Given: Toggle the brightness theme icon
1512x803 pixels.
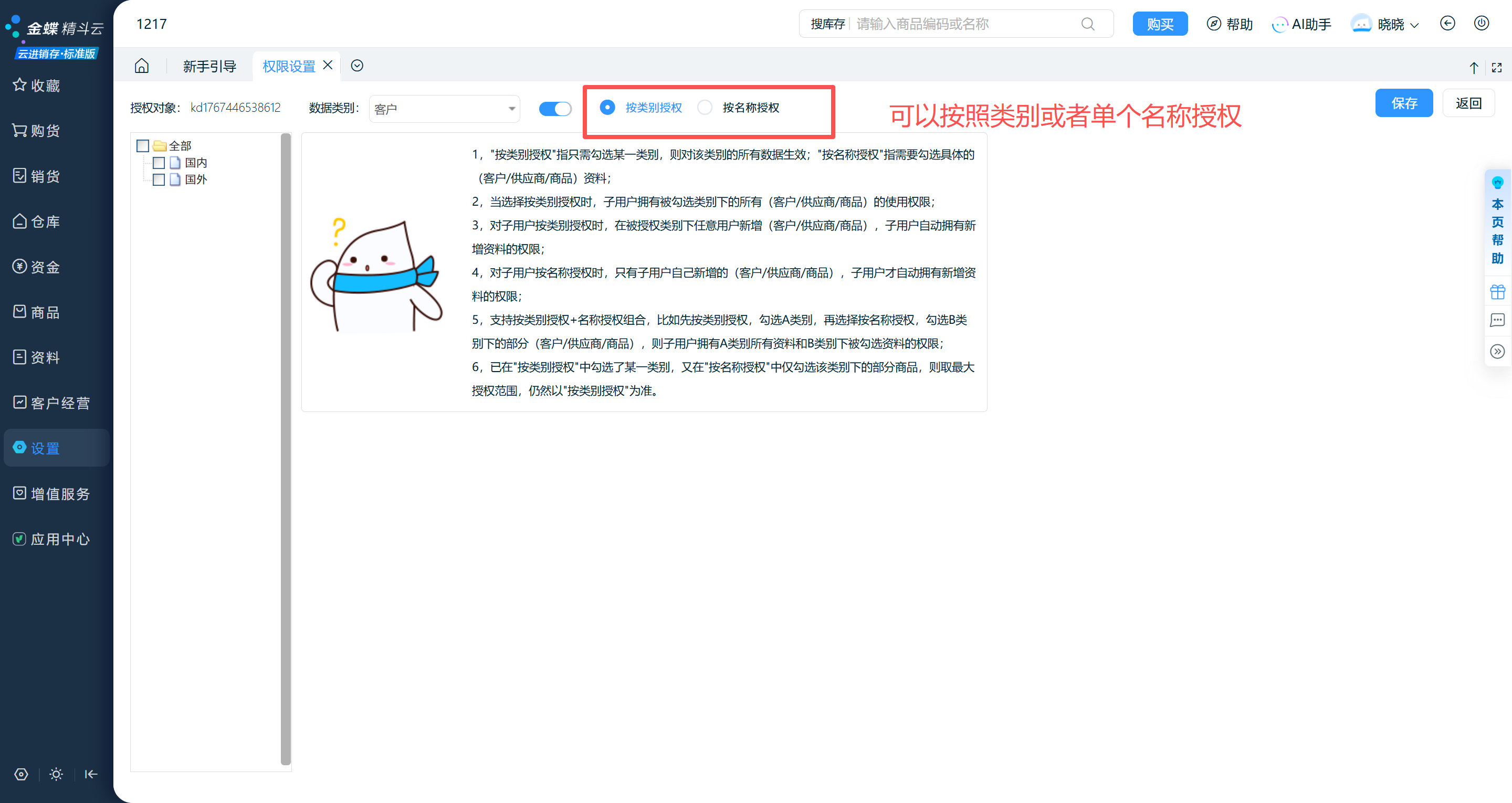Looking at the screenshot, I should click(x=56, y=774).
